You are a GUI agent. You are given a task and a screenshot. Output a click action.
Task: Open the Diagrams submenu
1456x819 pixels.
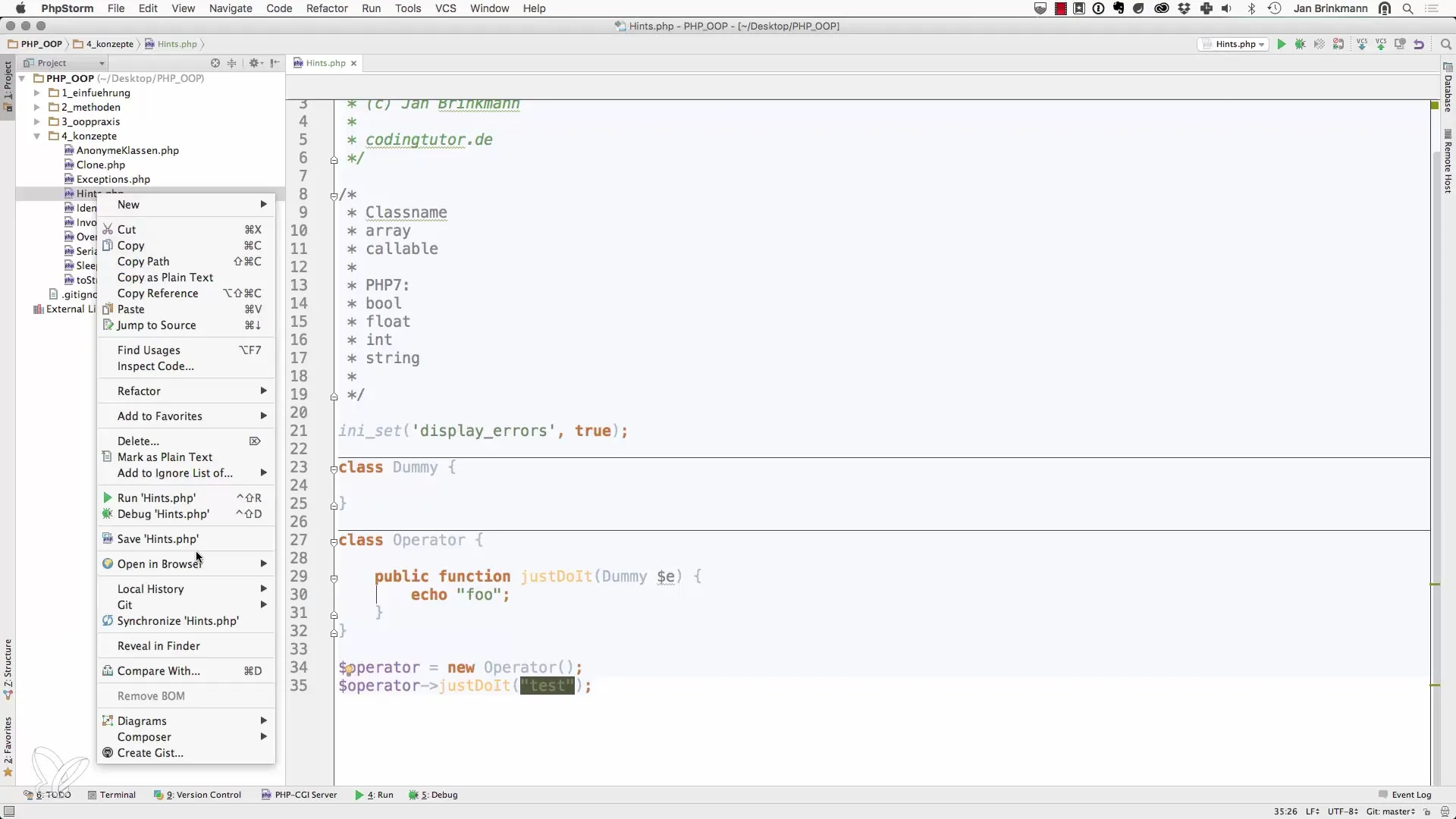186,721
